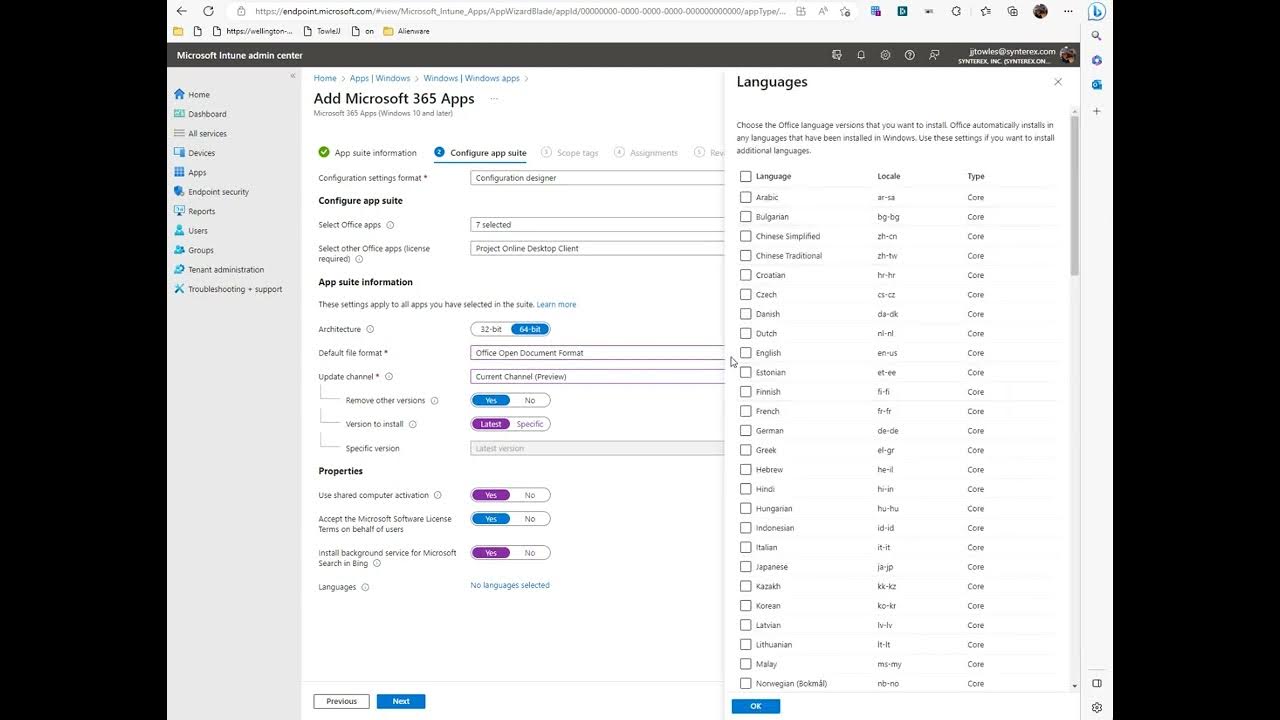Check the English language checkbox
1280x720 pixels.
(745, 353)
